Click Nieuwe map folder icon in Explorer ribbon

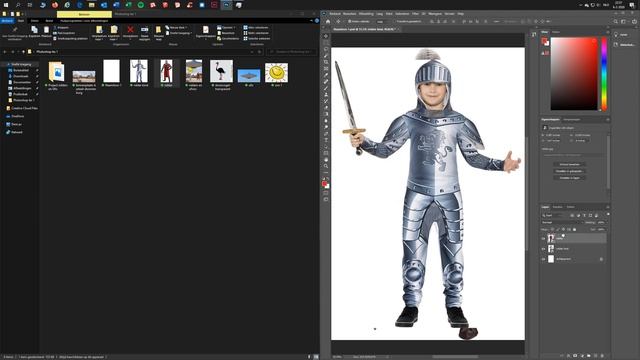click(x=158, y=30)
